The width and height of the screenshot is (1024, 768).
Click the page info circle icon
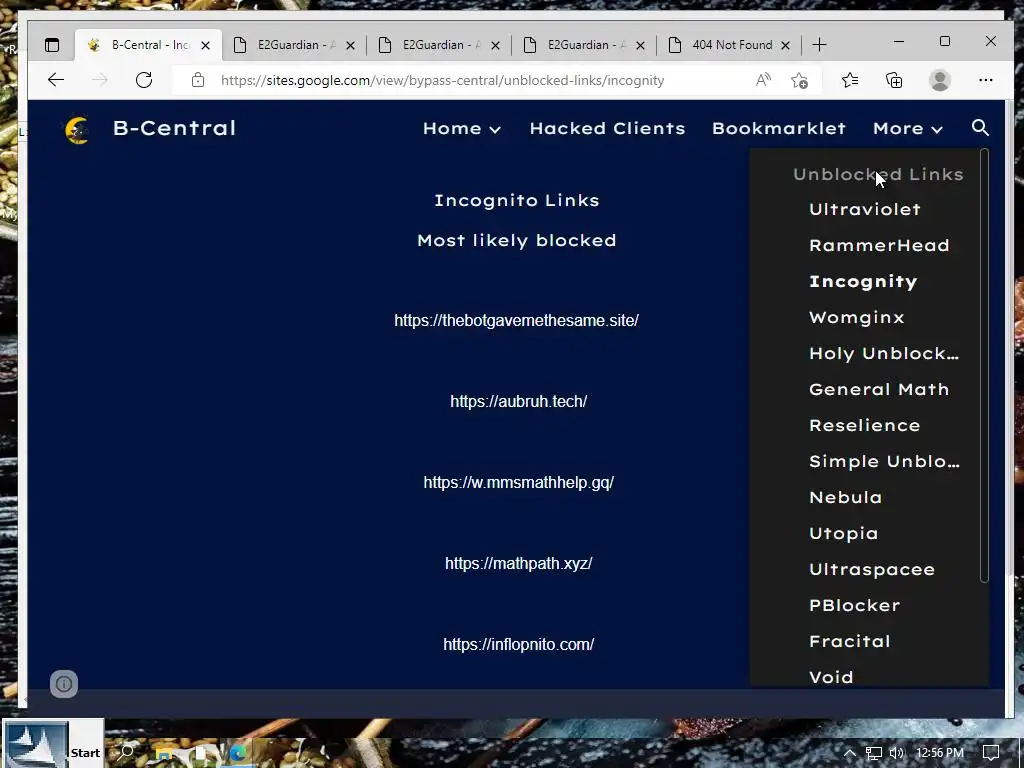(x=64, y=684)
